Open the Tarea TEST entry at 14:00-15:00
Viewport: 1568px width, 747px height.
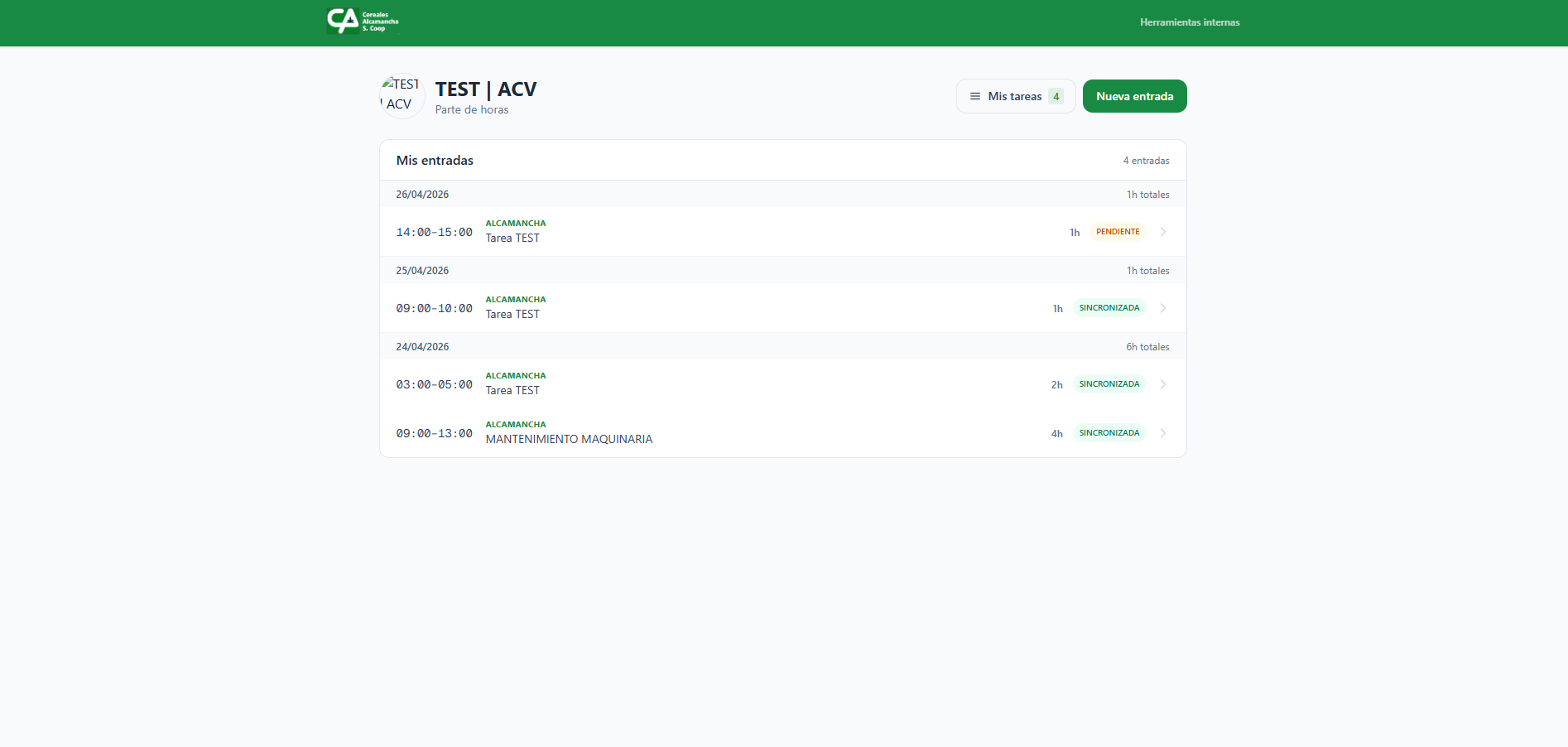[512, 239]
